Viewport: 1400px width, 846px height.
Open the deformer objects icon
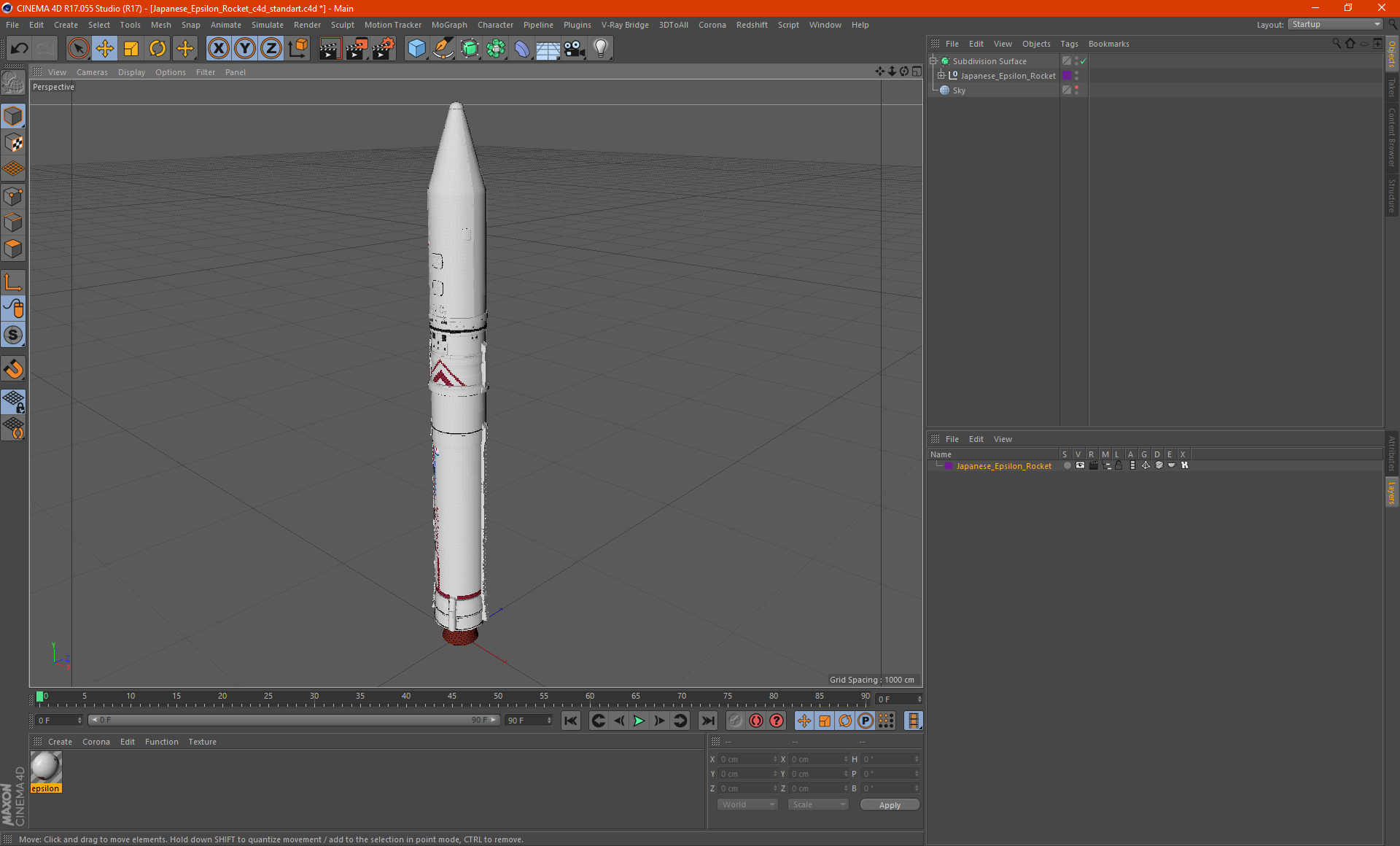point(522,49)
